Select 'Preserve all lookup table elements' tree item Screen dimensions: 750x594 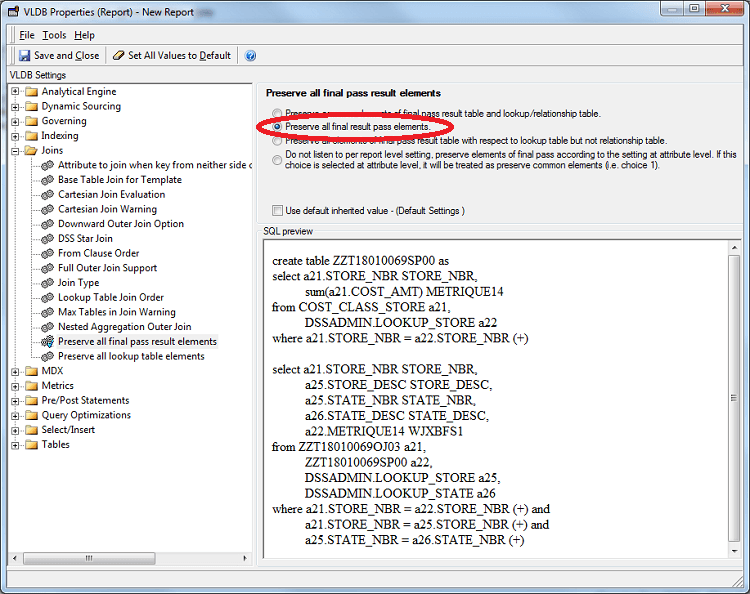point(131,356)
